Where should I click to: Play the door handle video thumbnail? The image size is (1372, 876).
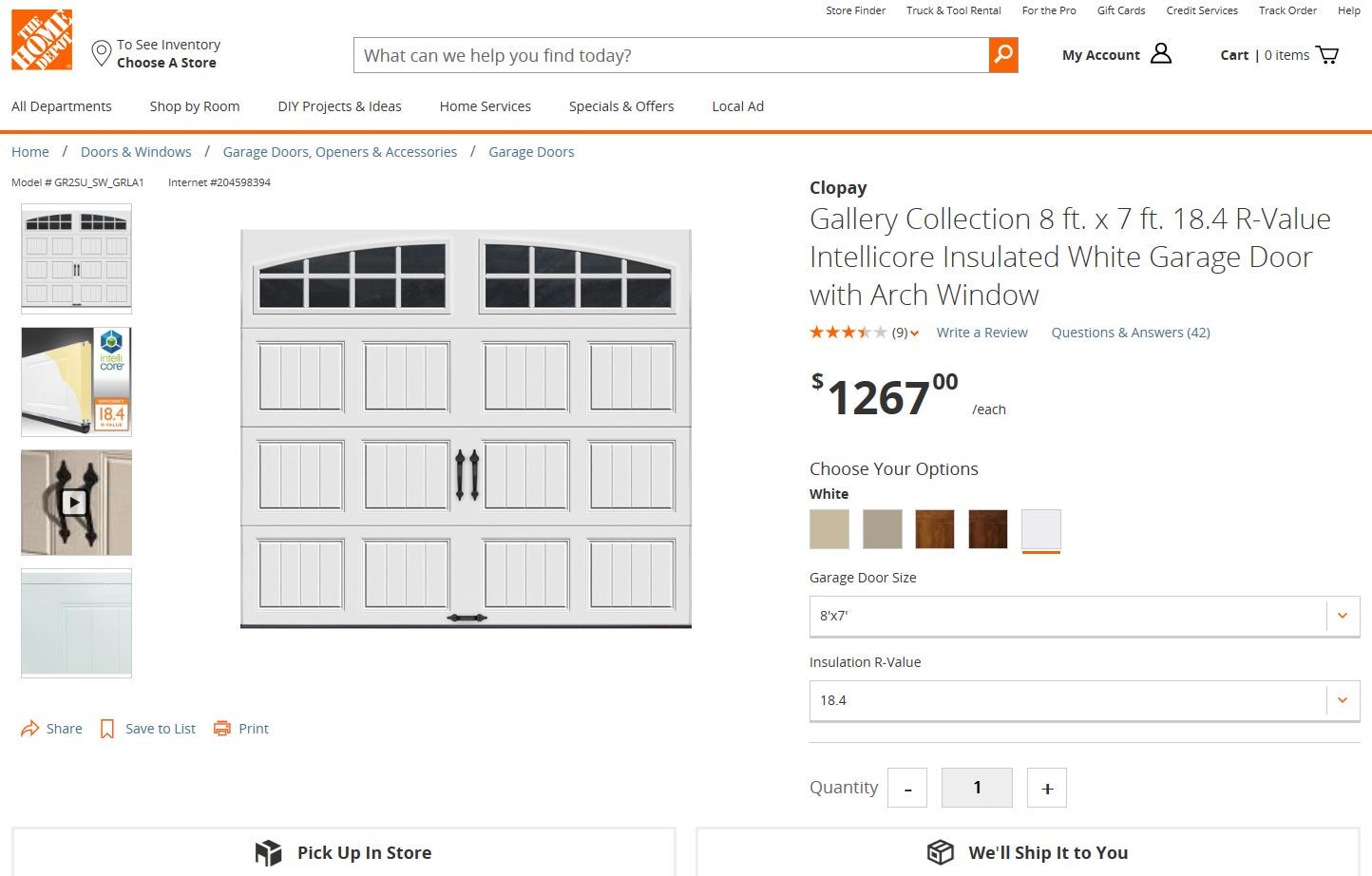tap(75, 502)
